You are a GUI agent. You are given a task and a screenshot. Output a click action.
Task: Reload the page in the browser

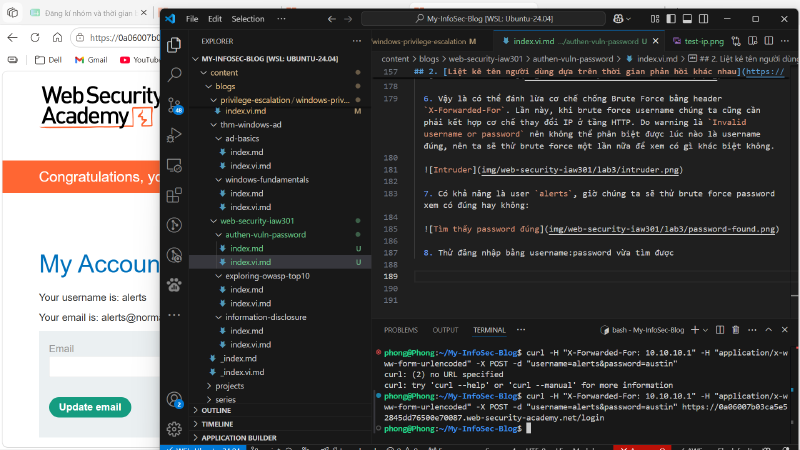tap(35, 37)
